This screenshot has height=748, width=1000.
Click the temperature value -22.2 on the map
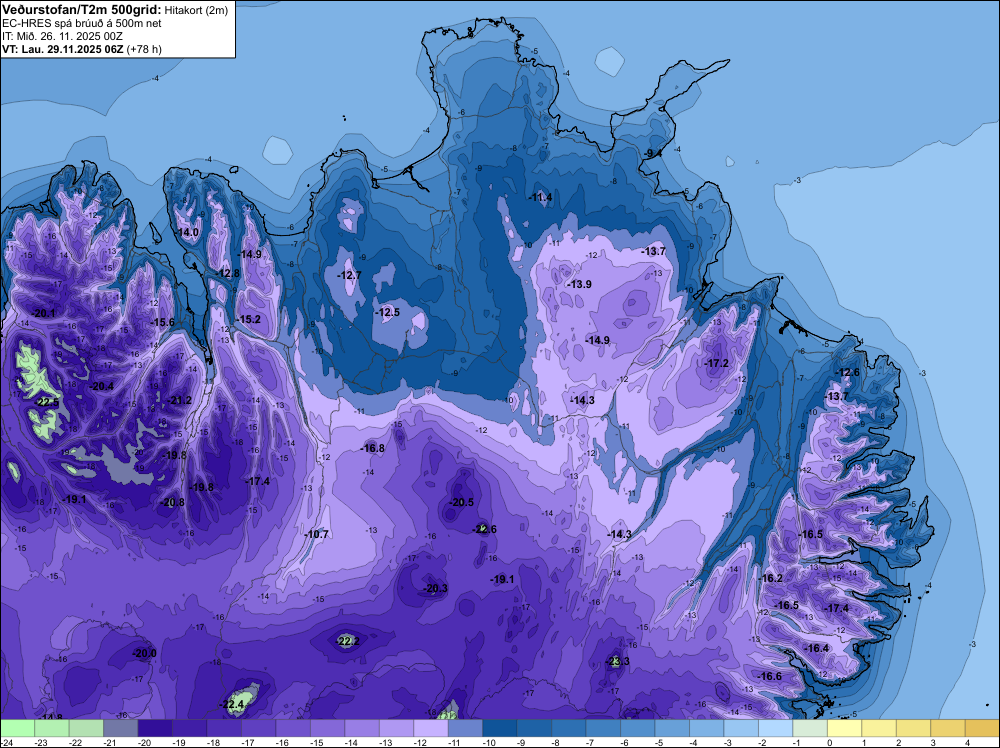(x=348, y=641)
